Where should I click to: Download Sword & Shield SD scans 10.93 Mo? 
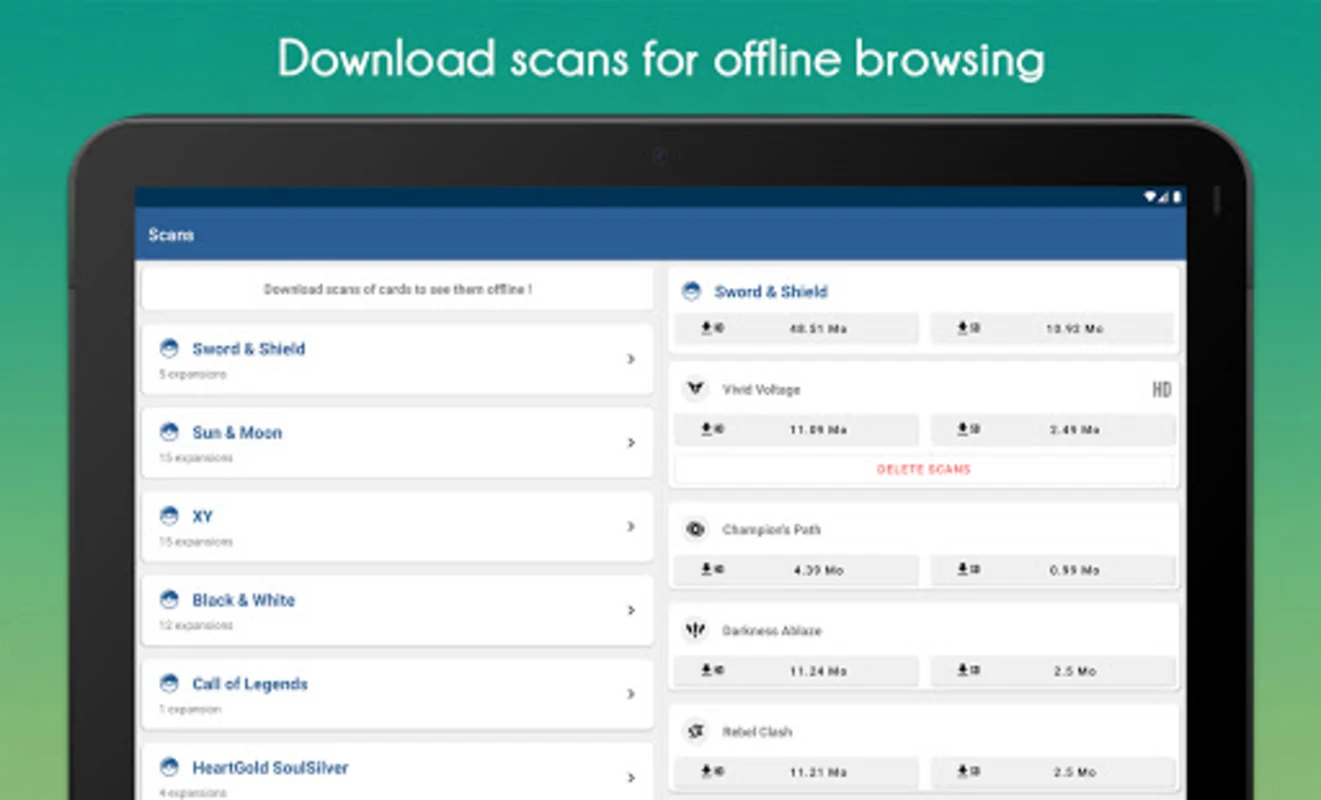1052,328
